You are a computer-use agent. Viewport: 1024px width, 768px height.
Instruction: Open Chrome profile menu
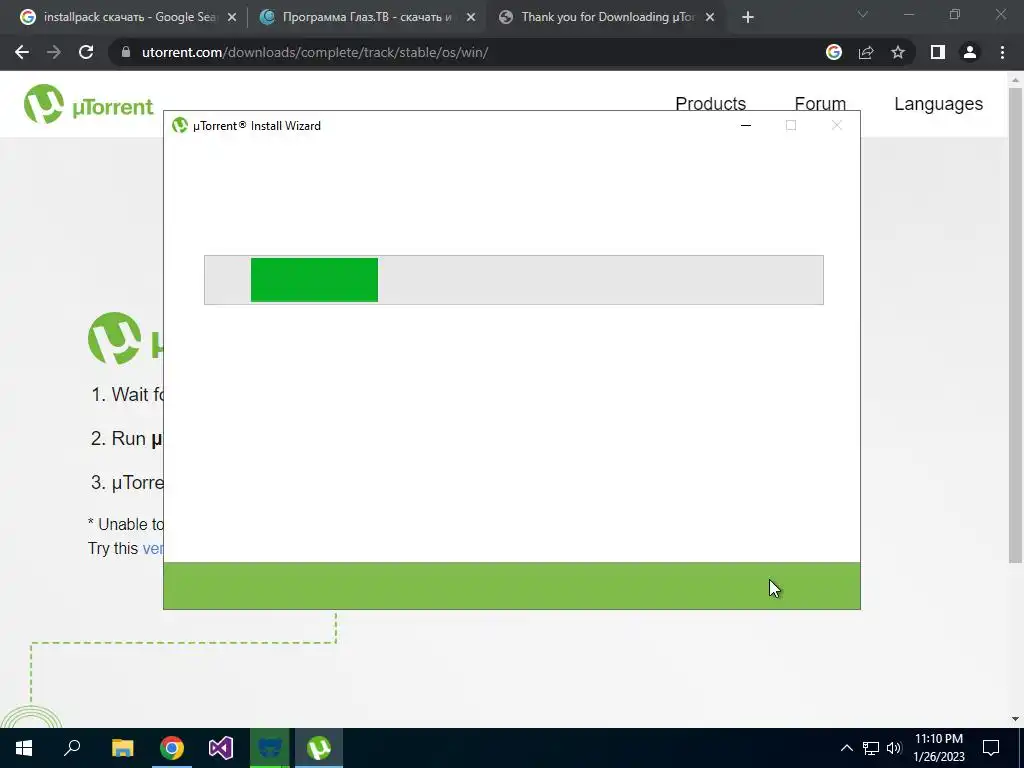[970, 52]
